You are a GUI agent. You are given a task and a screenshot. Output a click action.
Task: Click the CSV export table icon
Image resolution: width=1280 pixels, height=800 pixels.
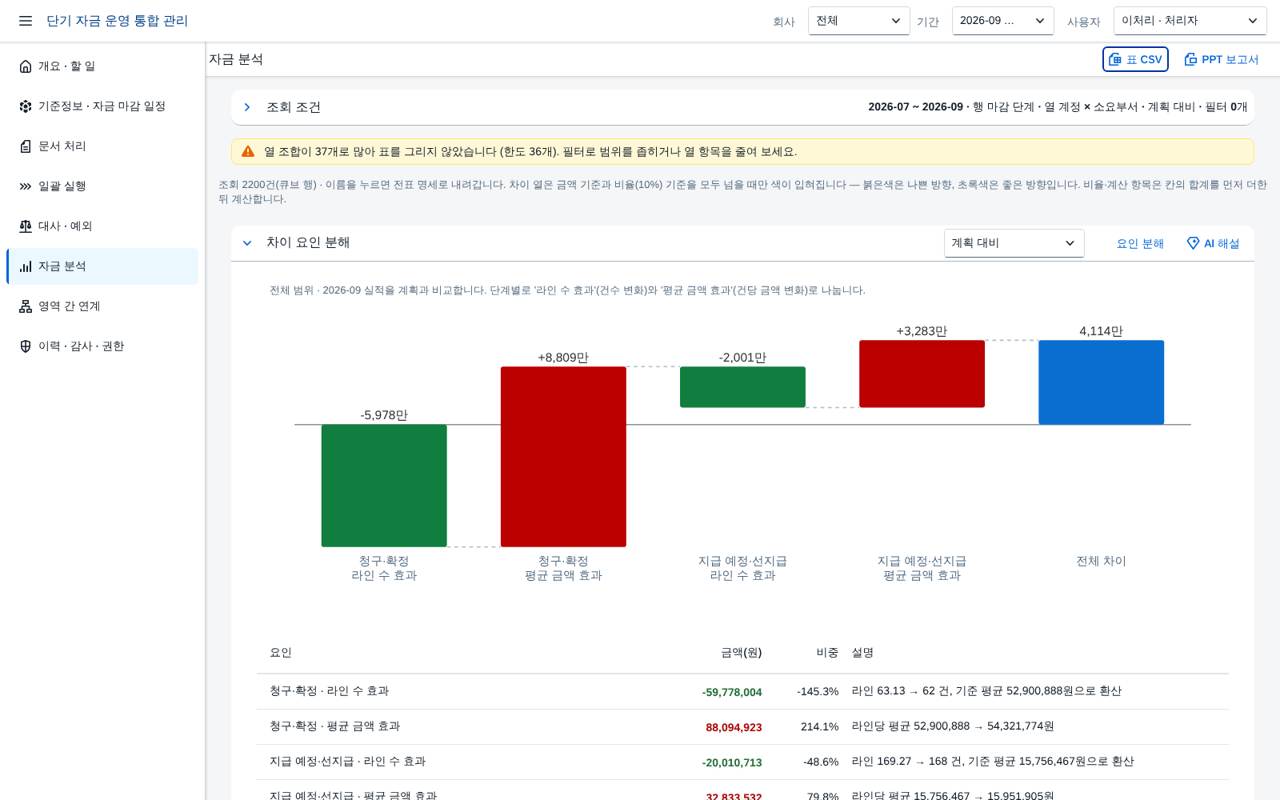coord(1115,59)
